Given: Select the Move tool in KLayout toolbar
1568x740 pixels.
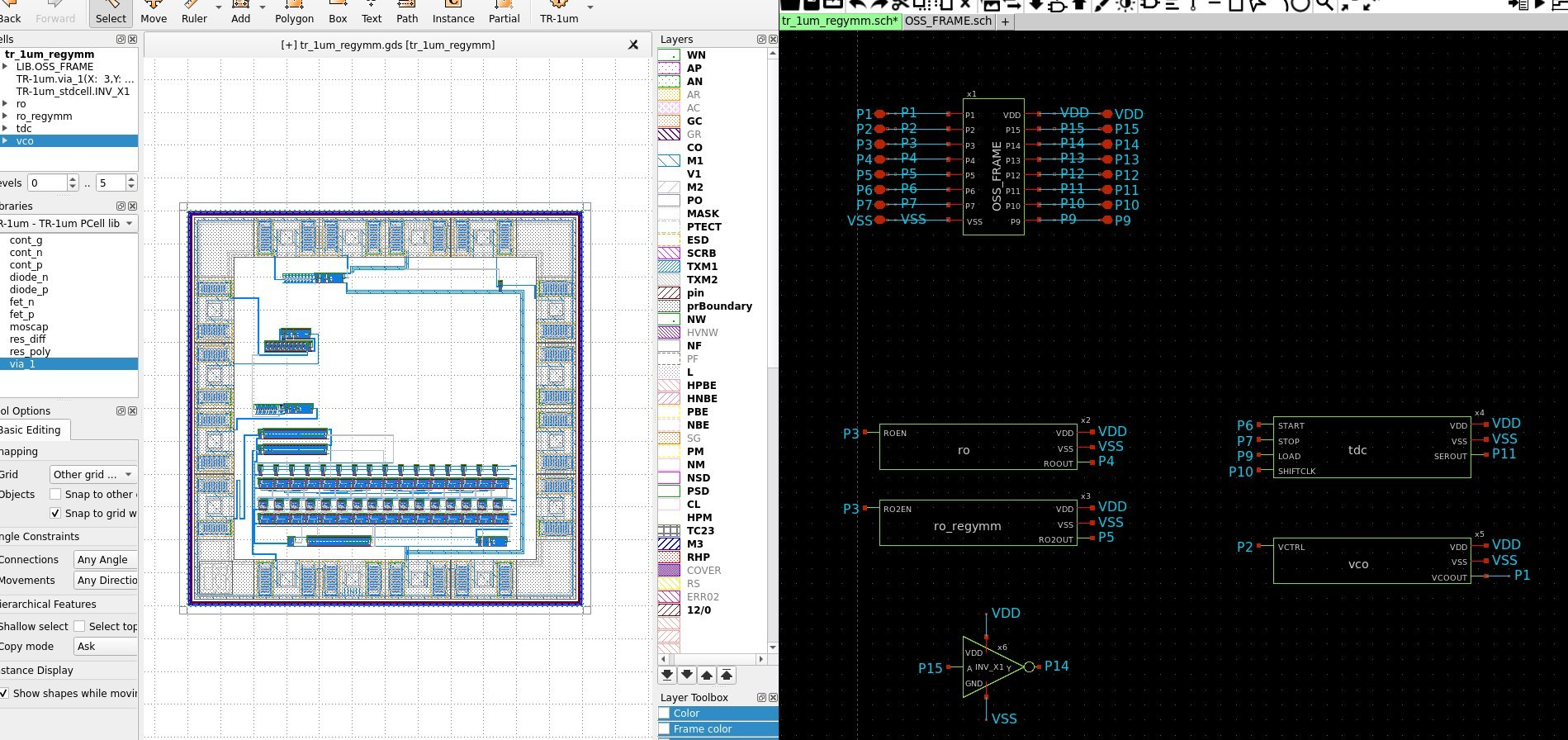Looking at the screenshot, I should pos(154,12).
